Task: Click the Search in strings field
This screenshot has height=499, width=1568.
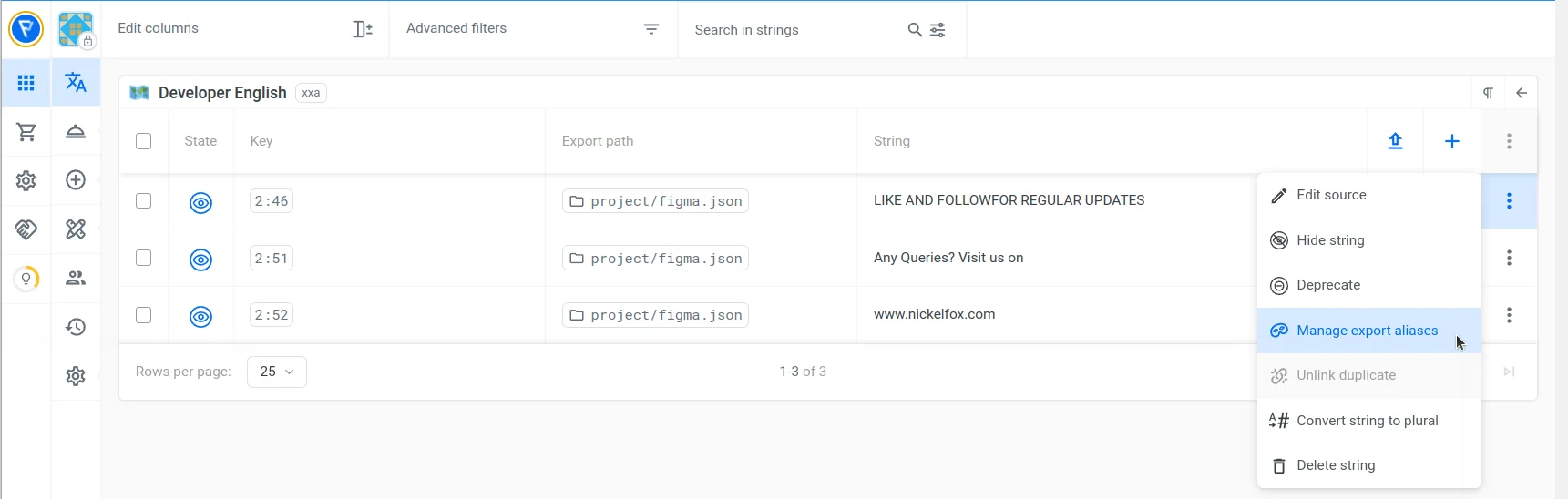Action: [793, 30]
